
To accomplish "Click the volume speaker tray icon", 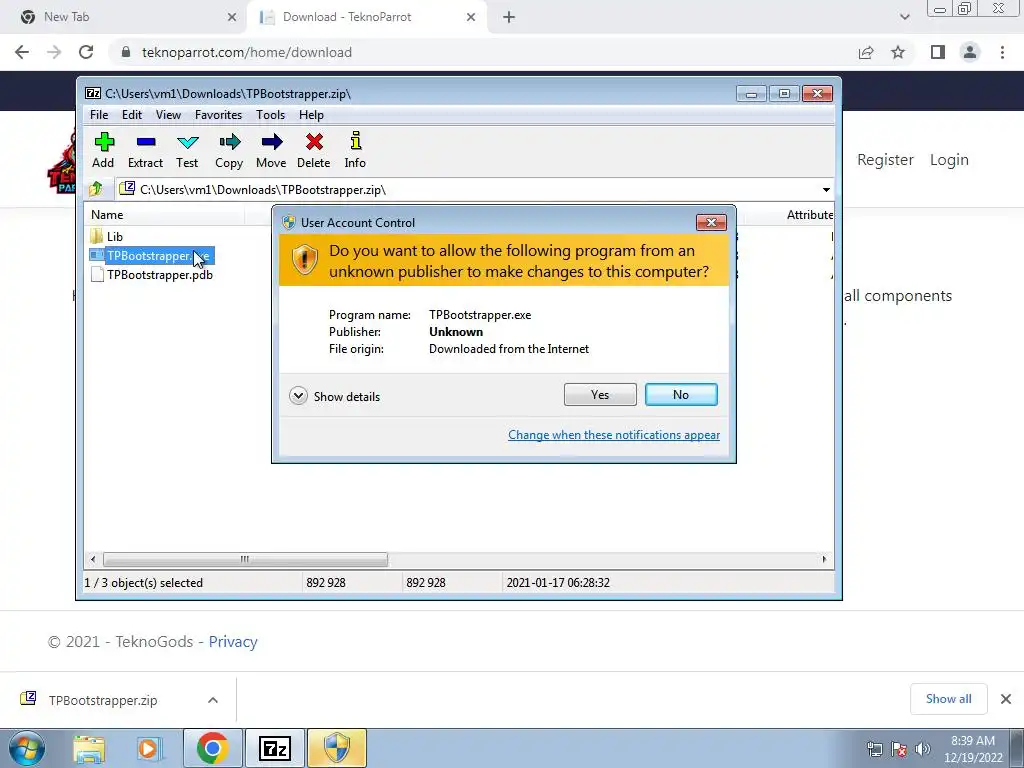I will (x=922, y=749).
